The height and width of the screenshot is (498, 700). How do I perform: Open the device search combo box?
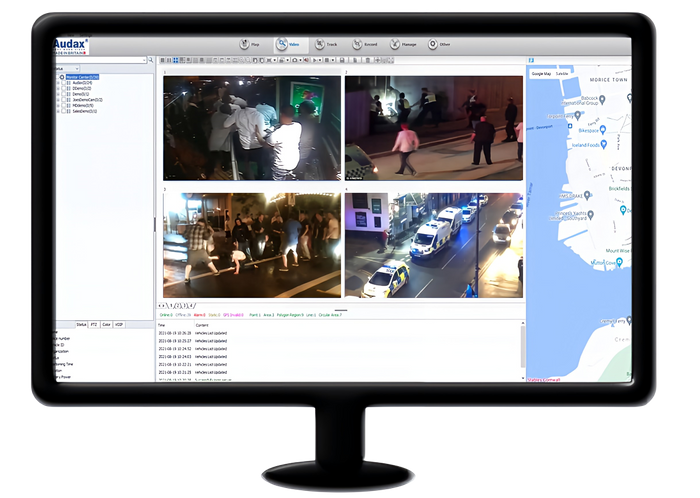[101, 60]
